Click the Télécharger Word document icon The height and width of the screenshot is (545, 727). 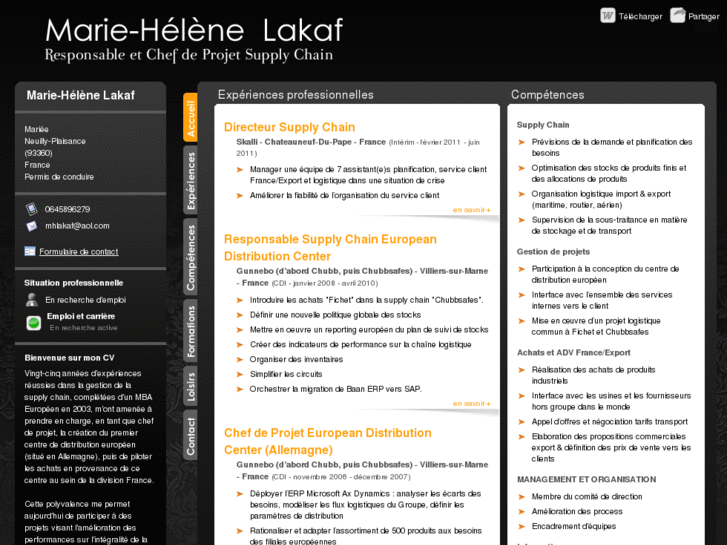(x=607, y=15)
